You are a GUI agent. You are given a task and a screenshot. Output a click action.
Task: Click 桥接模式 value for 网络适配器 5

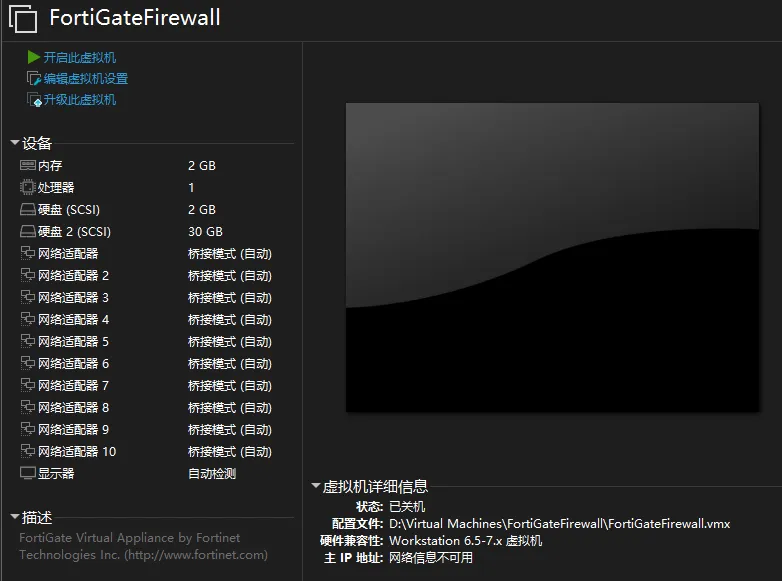coord(230,342)
